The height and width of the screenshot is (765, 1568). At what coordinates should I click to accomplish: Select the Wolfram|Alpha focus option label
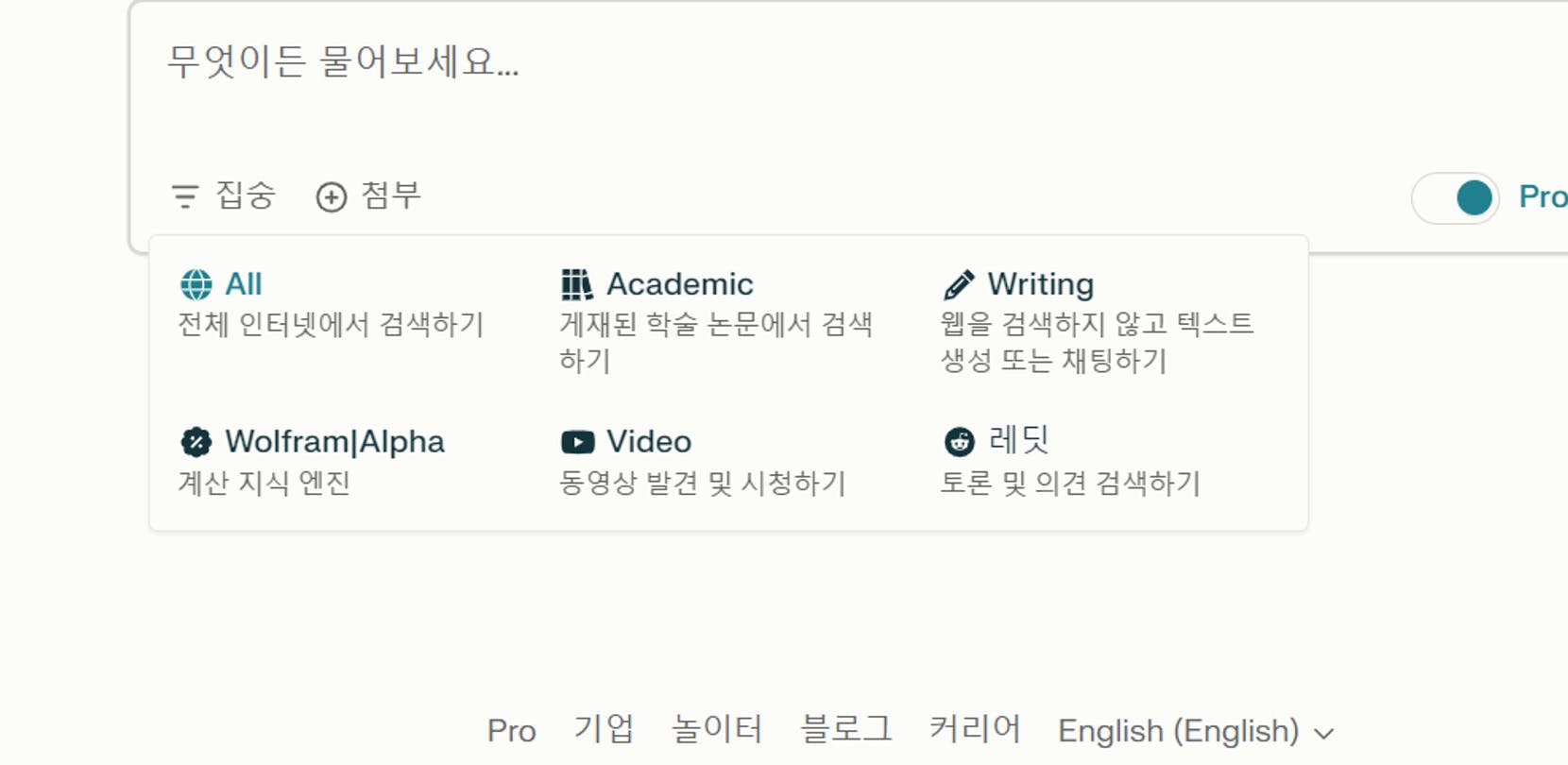[x=334, y=442]
